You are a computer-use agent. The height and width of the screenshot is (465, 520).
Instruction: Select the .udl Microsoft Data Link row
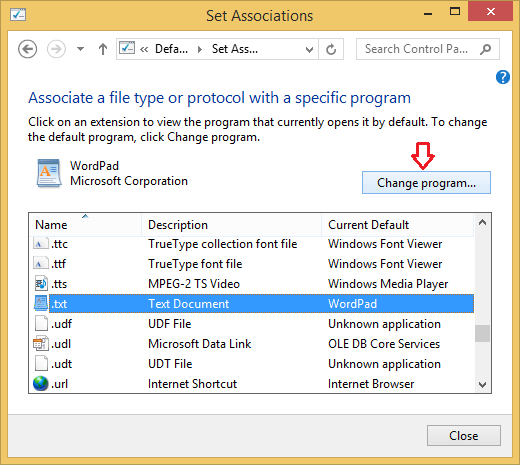(253, 344)
